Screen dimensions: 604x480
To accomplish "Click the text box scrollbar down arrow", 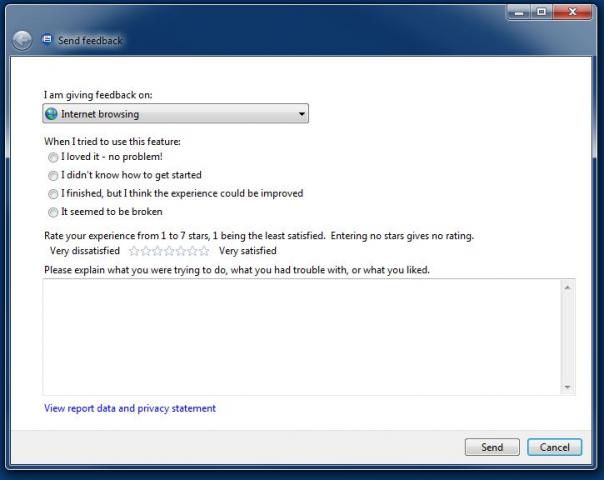I will tap(567, 387).
